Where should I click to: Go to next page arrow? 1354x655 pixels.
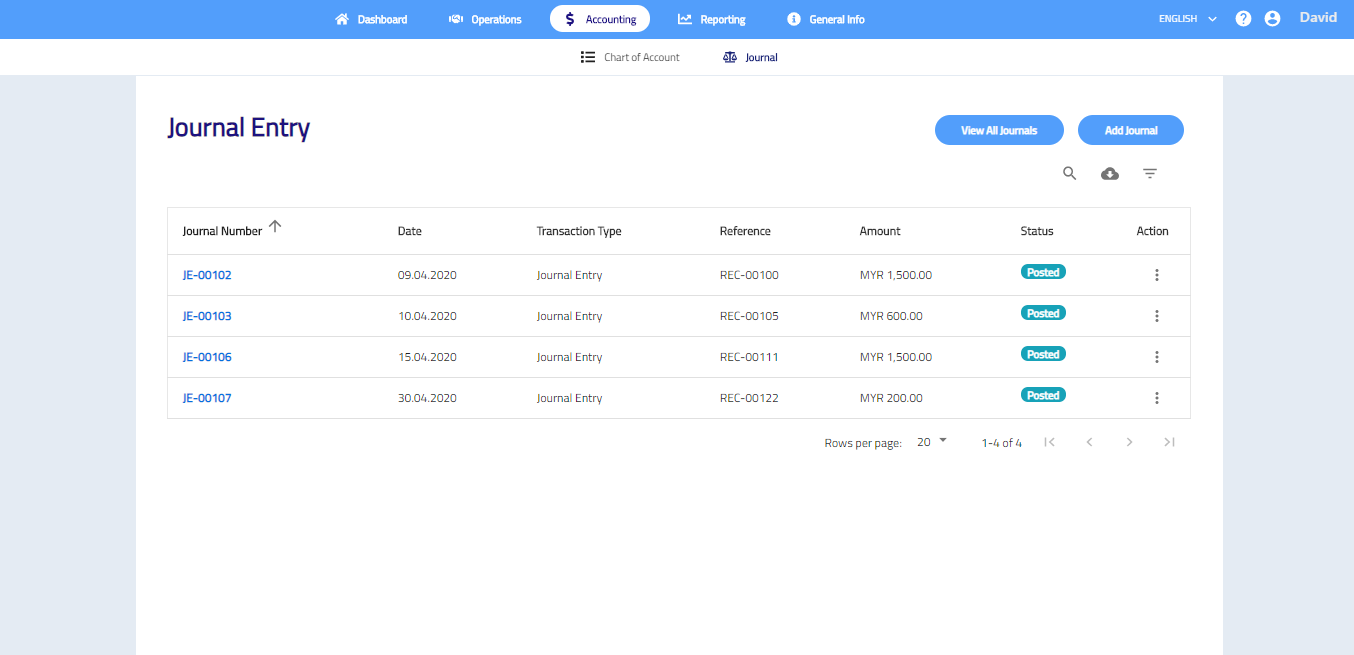[x=1129, y=442]
